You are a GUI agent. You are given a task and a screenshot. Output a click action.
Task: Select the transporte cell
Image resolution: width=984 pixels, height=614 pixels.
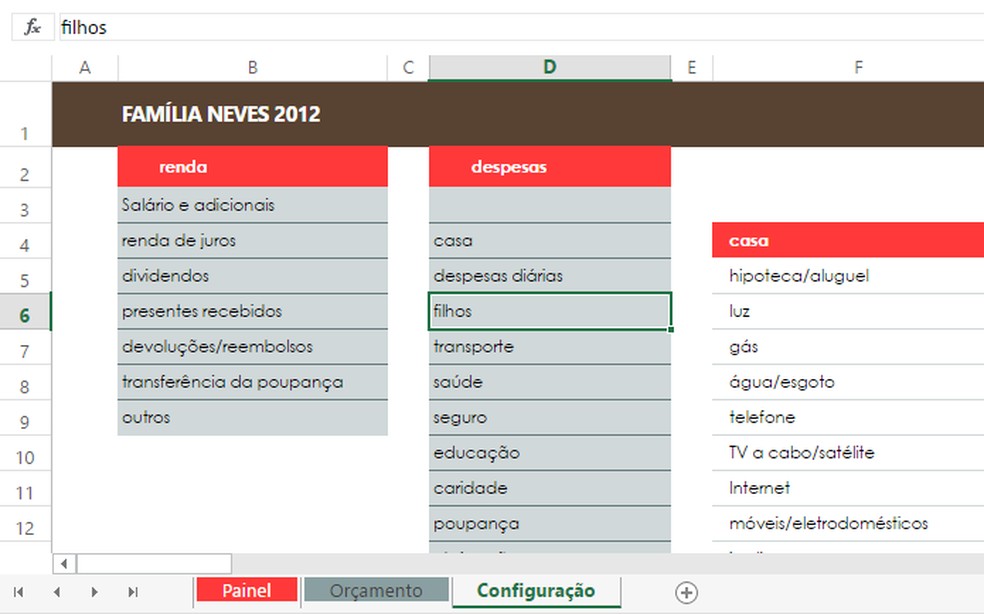549,346
